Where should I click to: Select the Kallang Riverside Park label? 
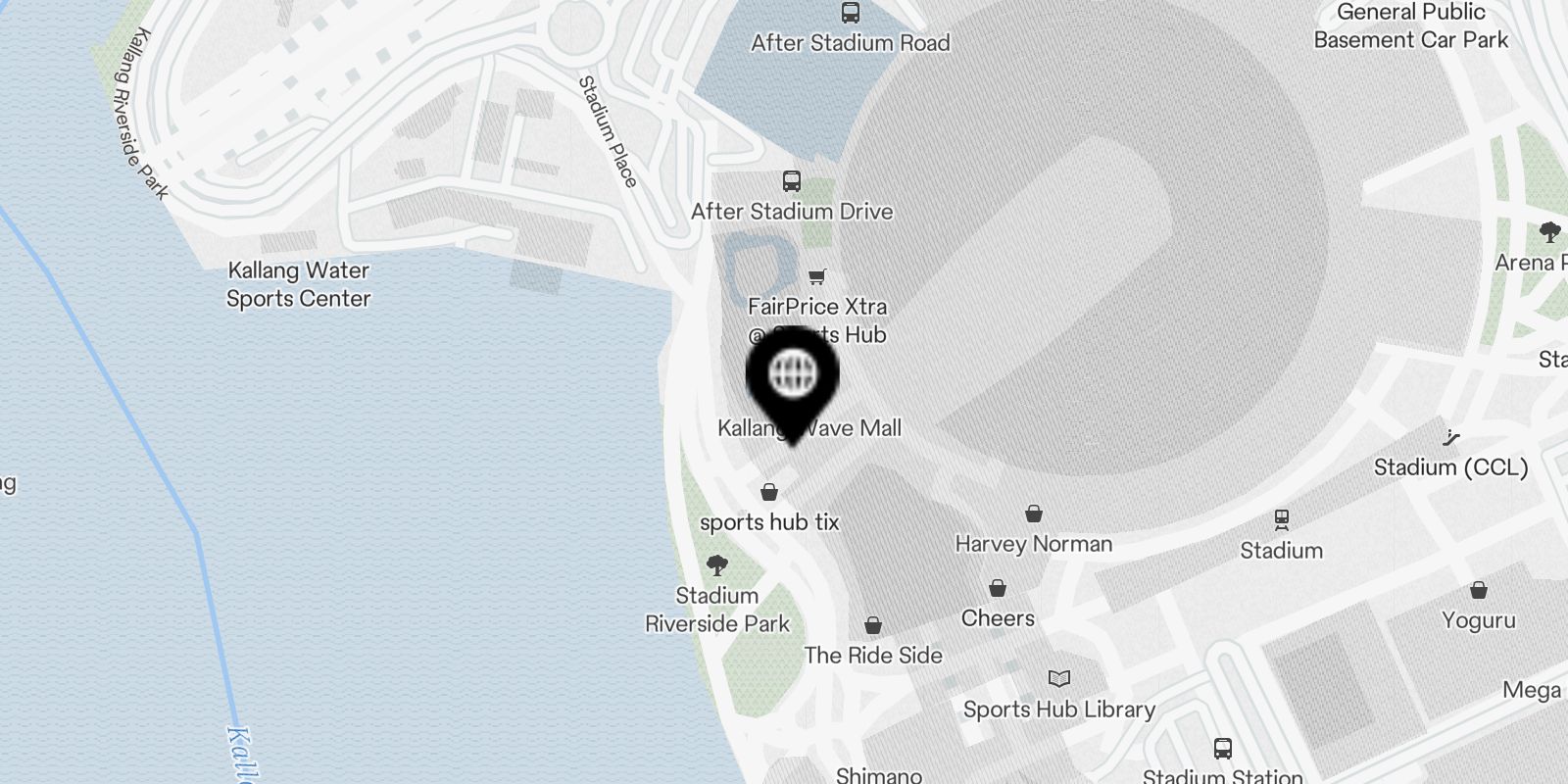140,113
